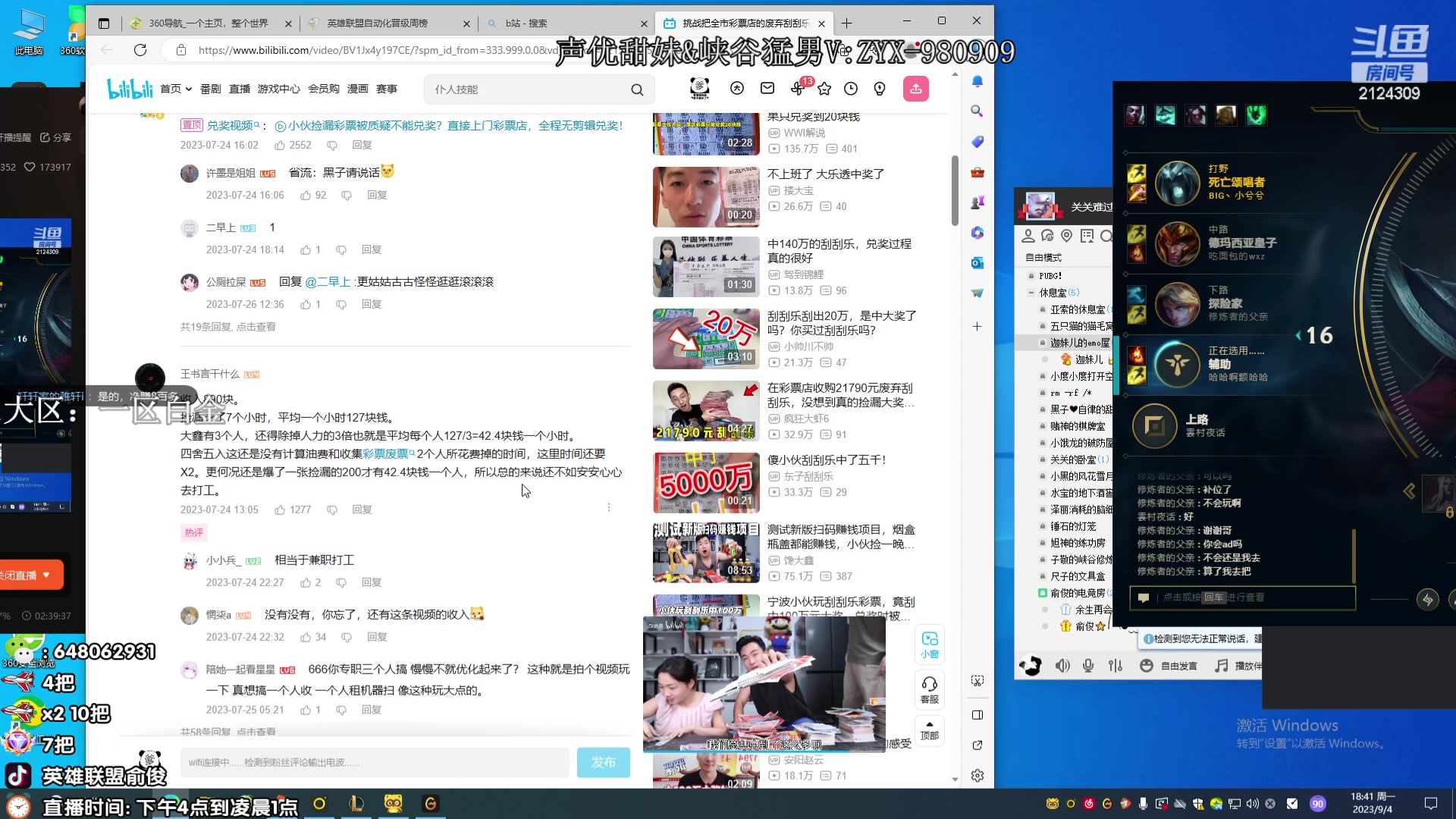Switch to the b站 - 搜索 tab
This screenshot has height=819, width=1456.
click(566, 24)
